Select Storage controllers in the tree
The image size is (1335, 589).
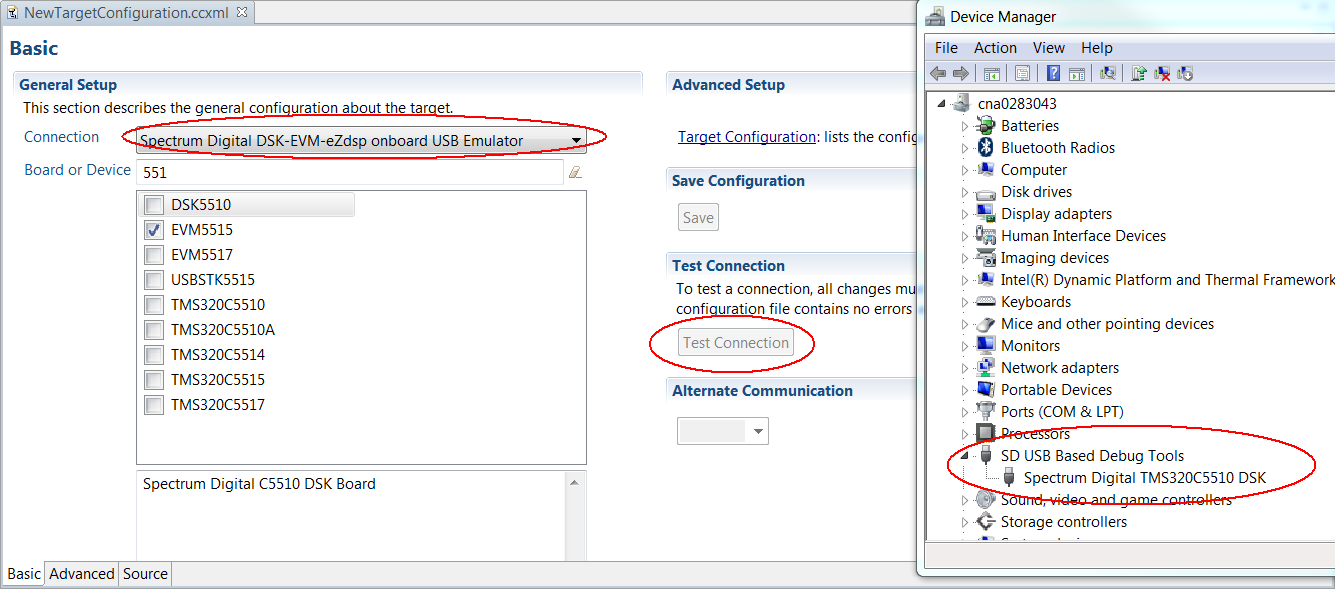1064,522
